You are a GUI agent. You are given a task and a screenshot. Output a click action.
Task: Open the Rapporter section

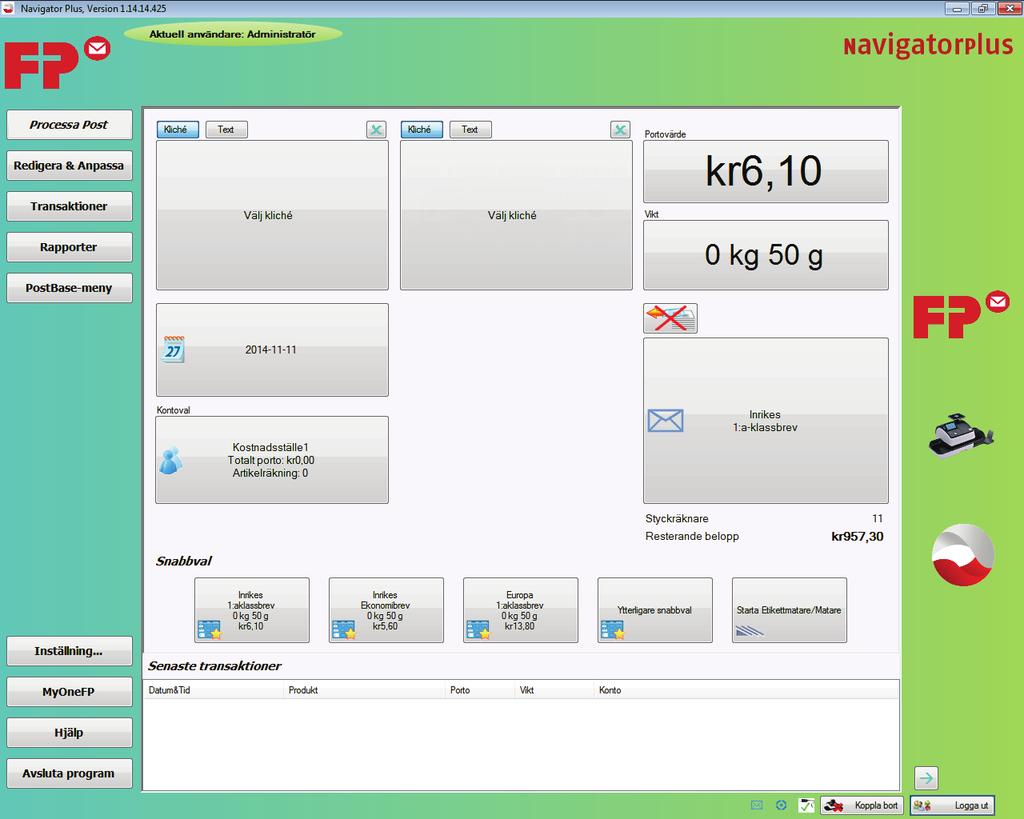point(69,247)
